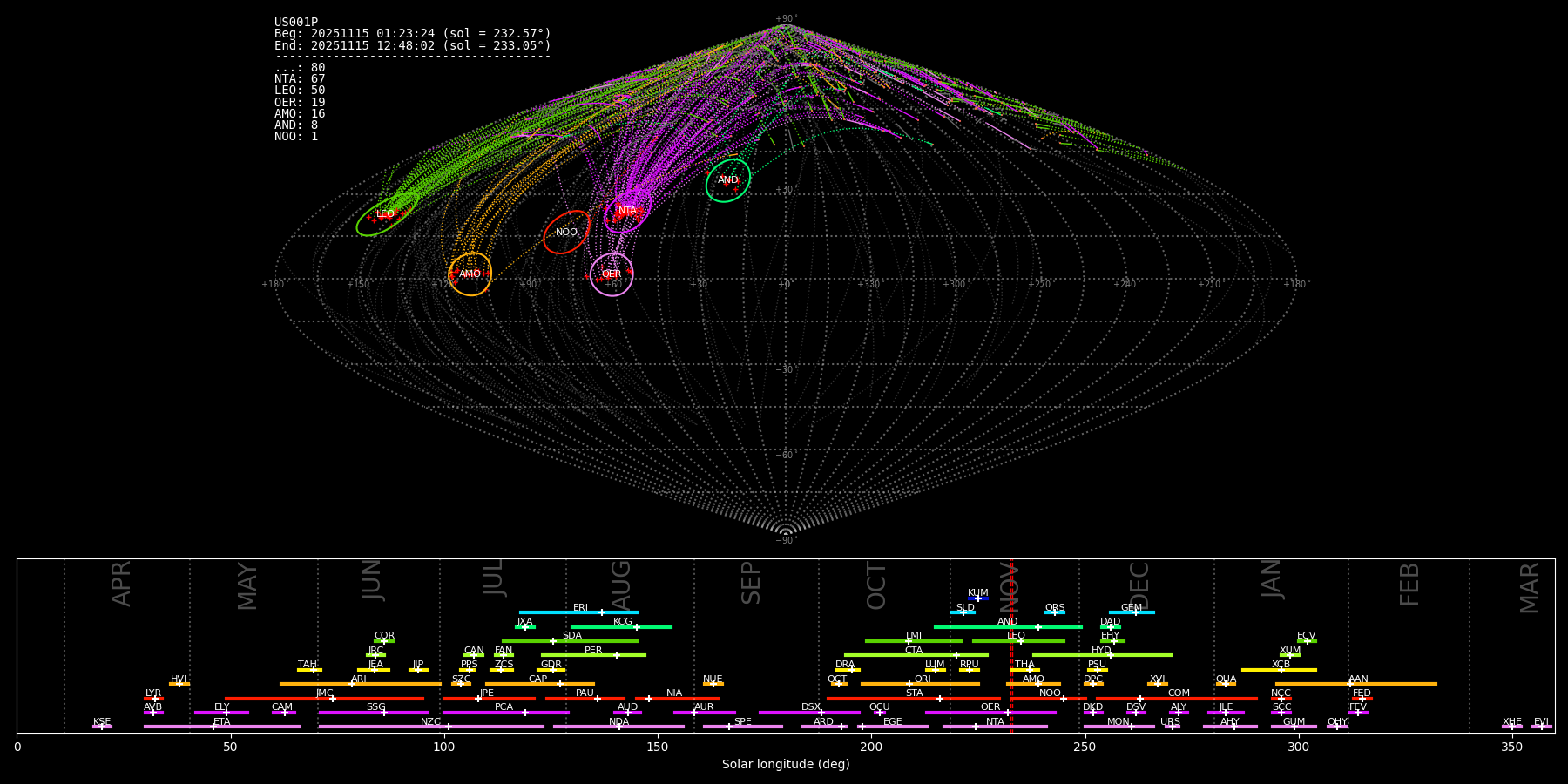Viewport: 1568px width, 784px height.
Task: Select the NOO radiant ellipse on the sky map
Action: click(x=566, y=233)
